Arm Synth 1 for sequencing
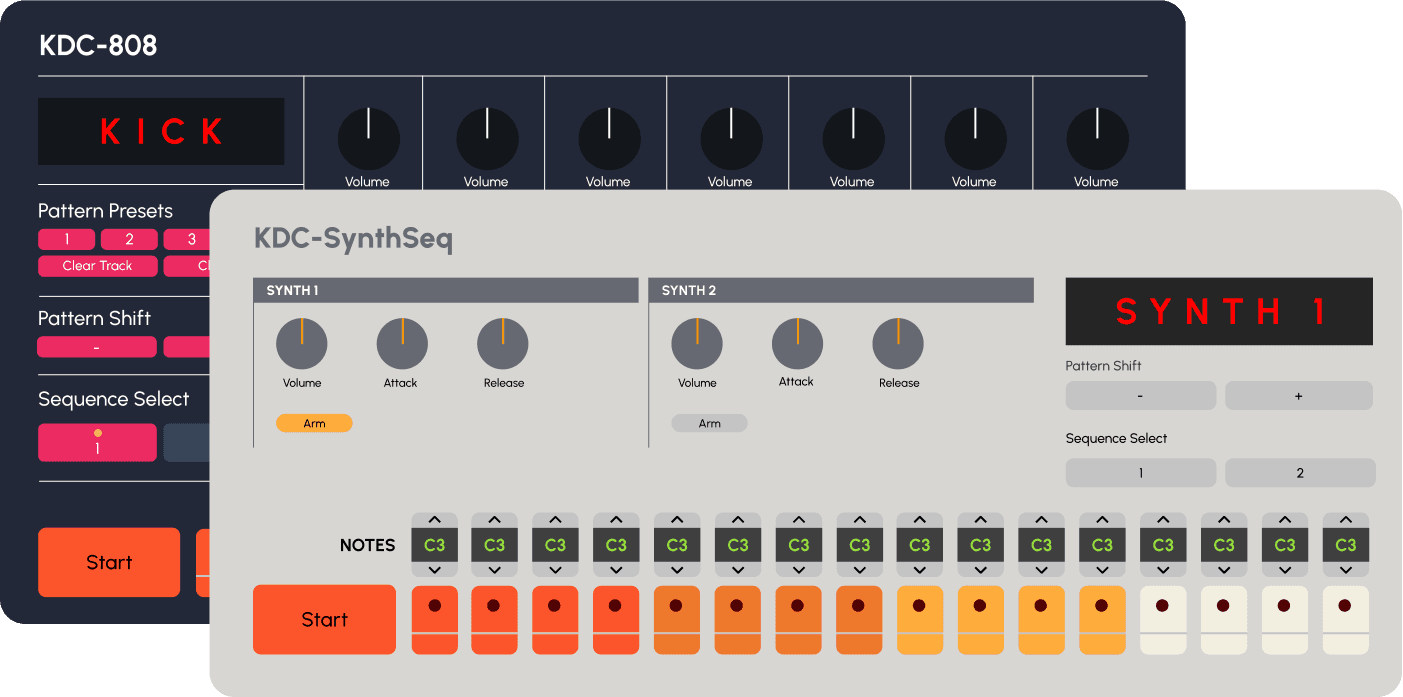 [x=314, y=424]
